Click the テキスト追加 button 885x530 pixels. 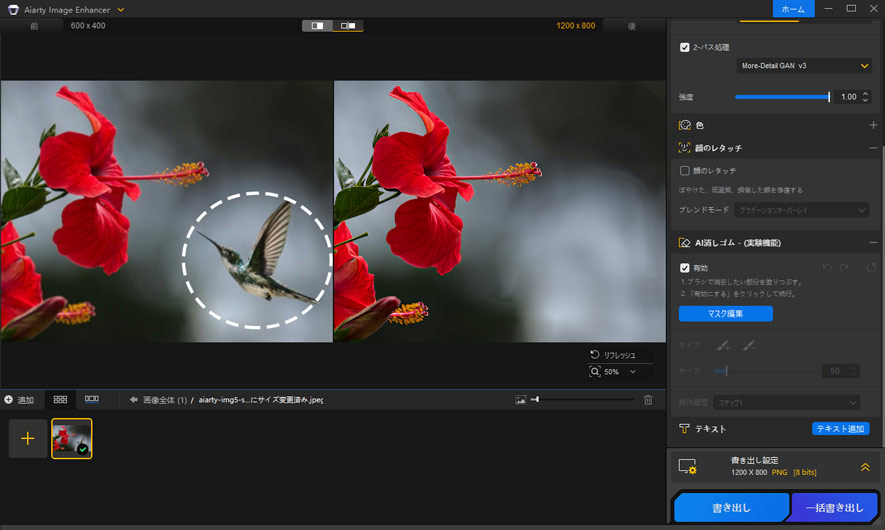coord(840,428)
